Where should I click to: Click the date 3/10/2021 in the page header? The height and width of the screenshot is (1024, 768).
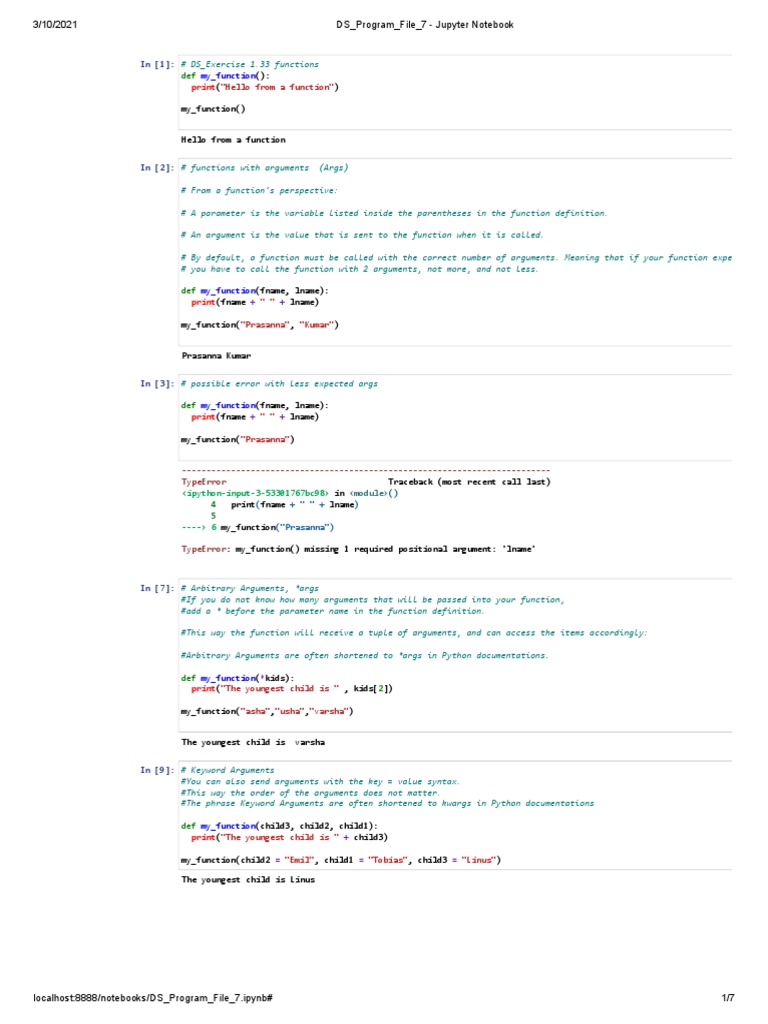coord(55,25)
